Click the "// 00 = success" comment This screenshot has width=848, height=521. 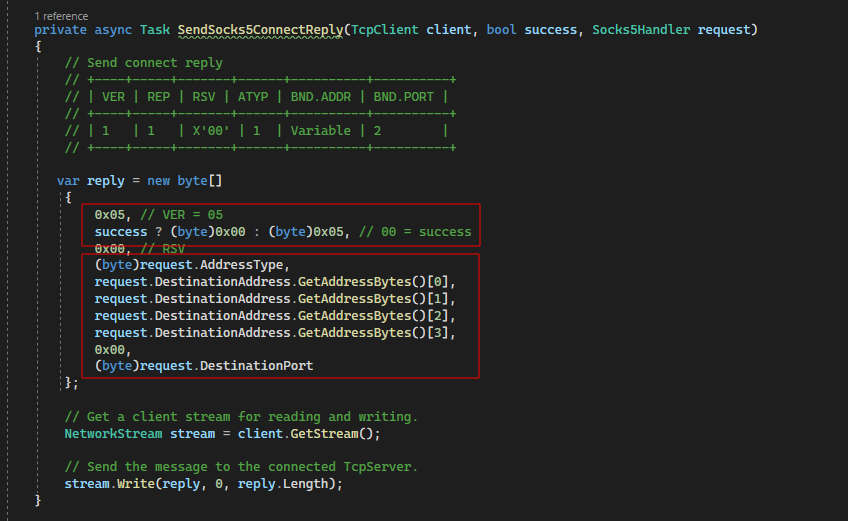(417, 232)
